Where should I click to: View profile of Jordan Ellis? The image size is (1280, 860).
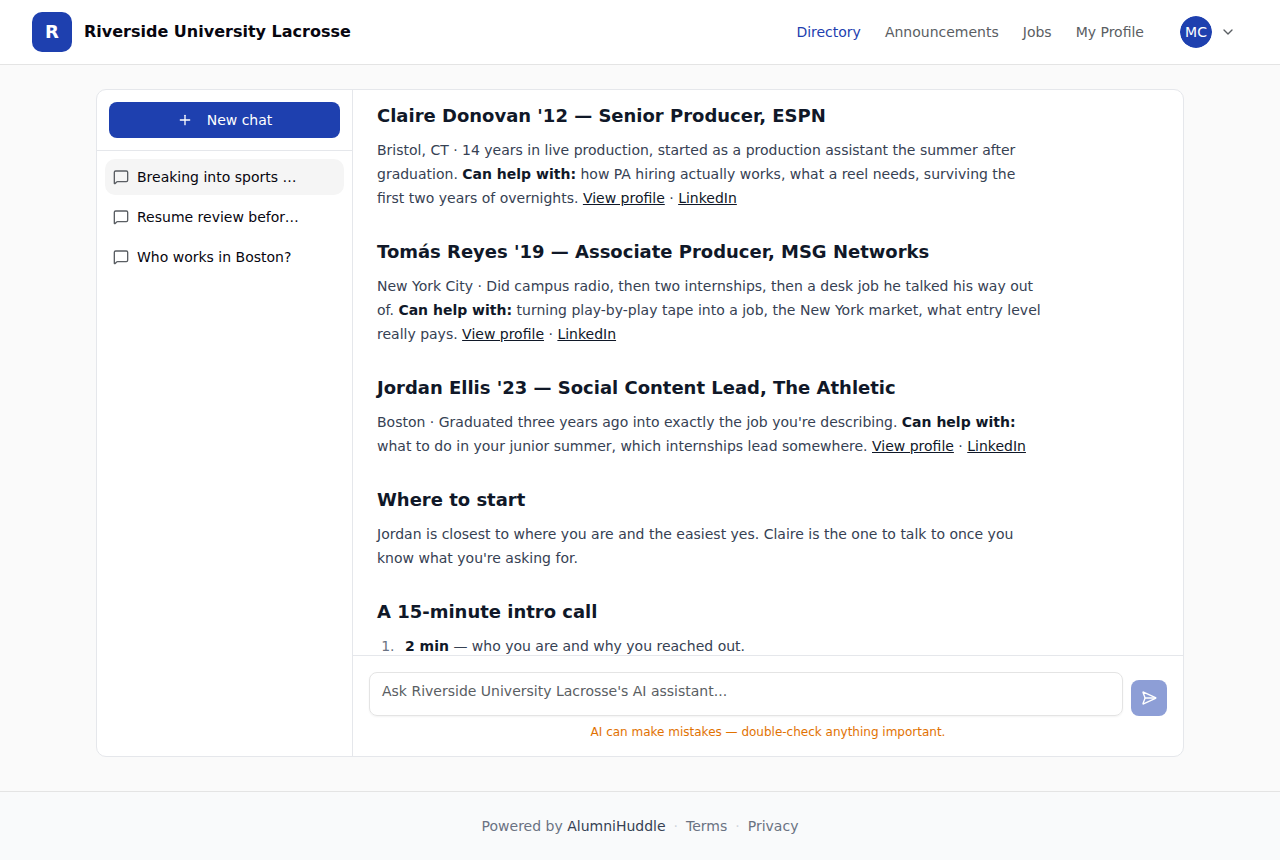[913, 446]
